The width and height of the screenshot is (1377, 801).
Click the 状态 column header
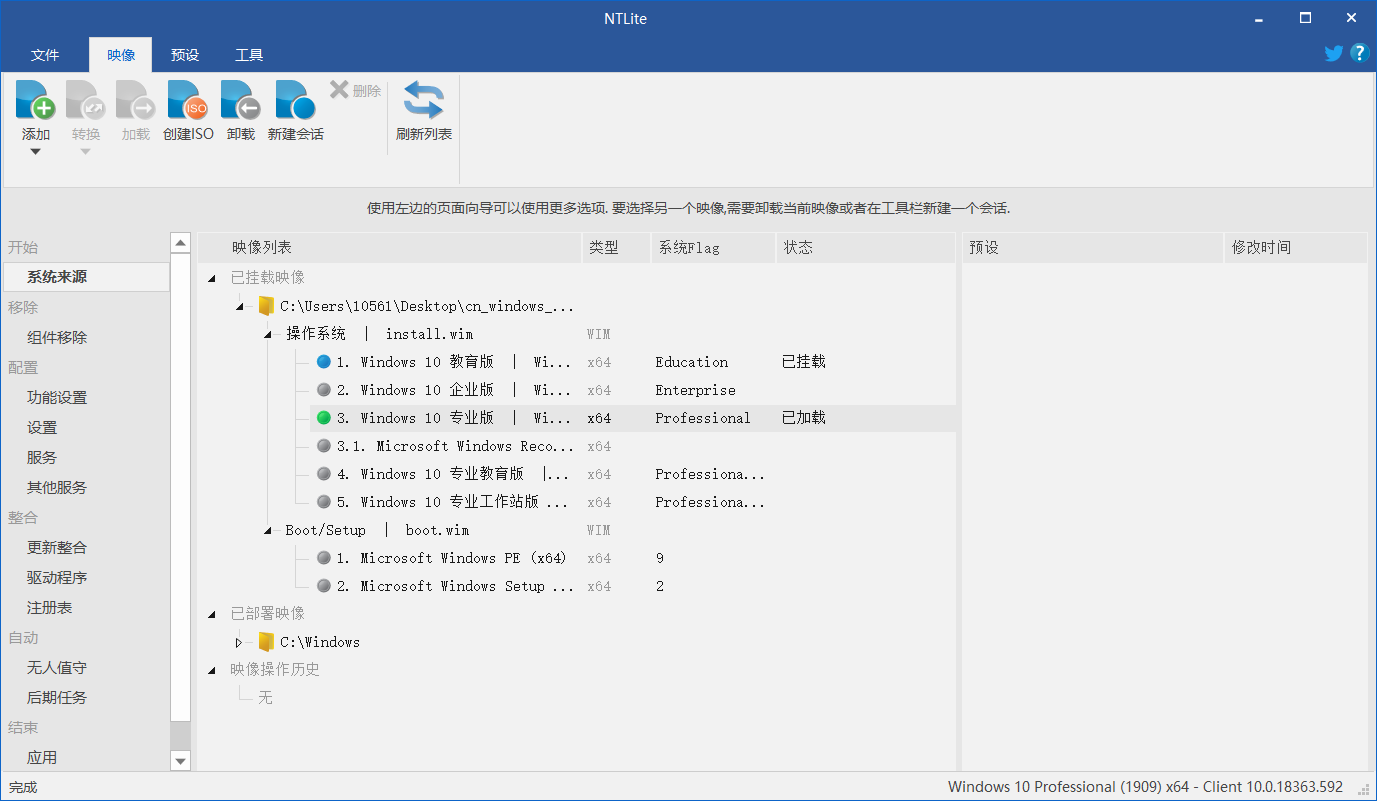tap(866, 247)
